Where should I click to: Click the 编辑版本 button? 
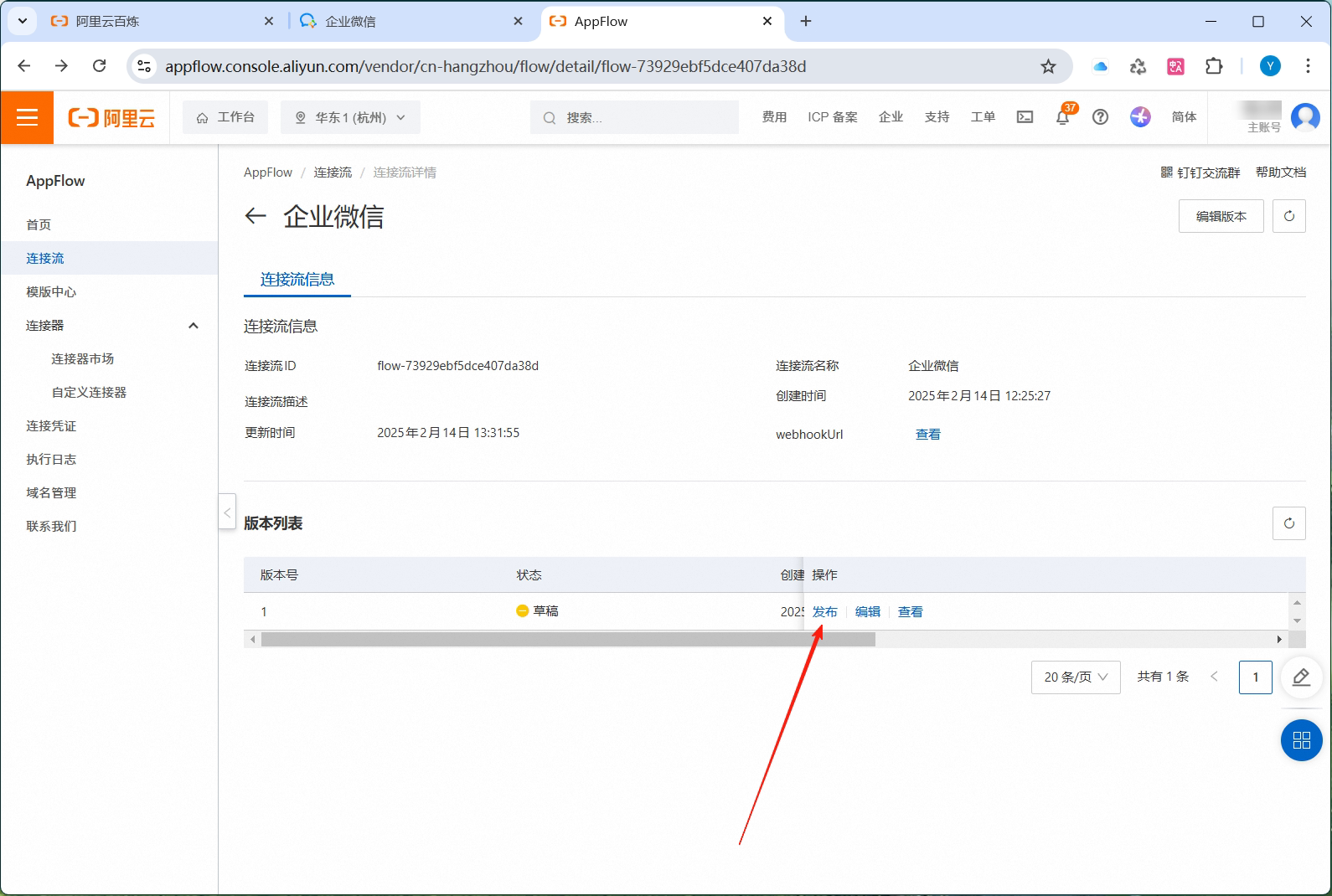1221,216
